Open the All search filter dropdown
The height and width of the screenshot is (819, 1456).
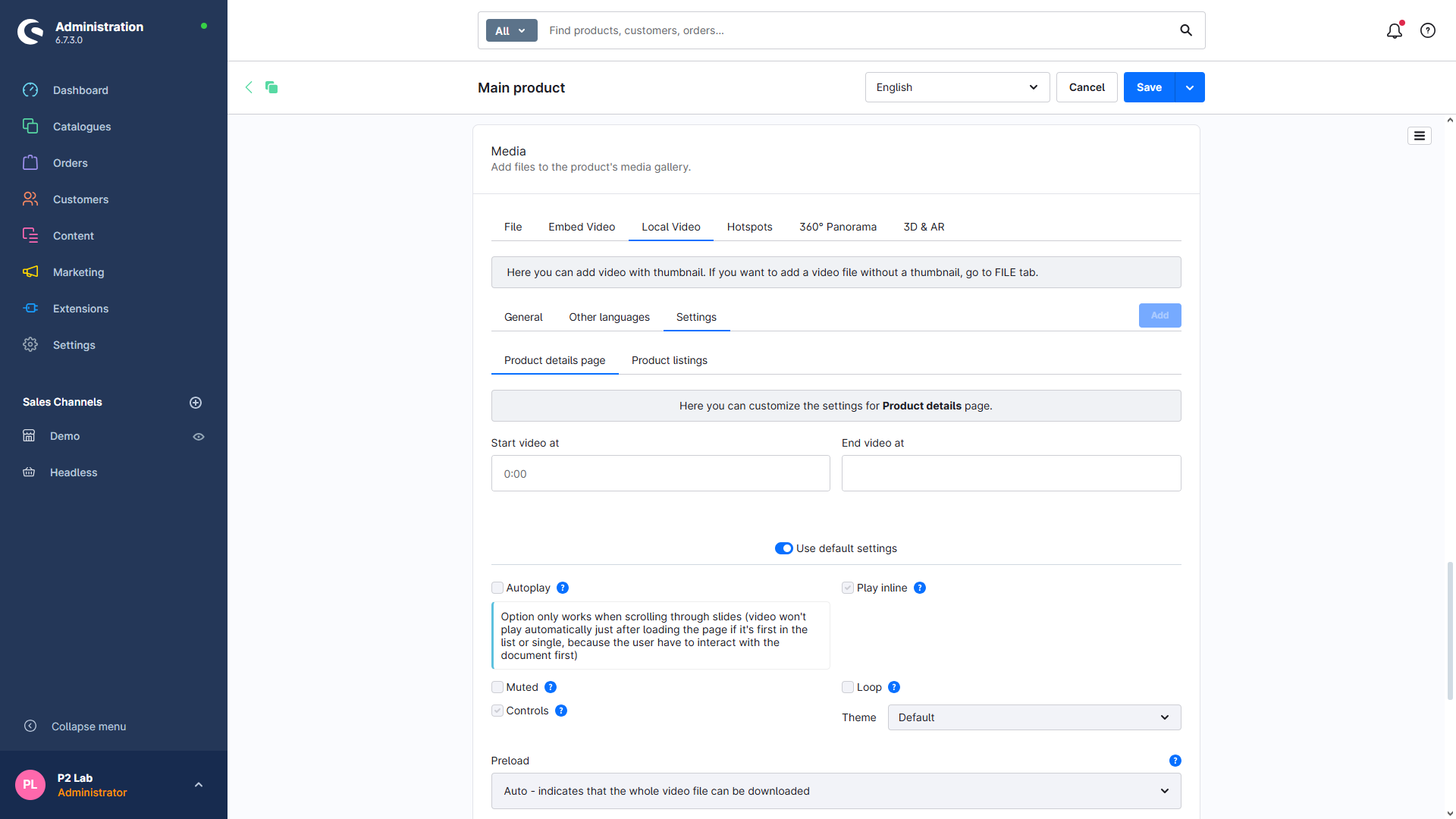(512, 30)
